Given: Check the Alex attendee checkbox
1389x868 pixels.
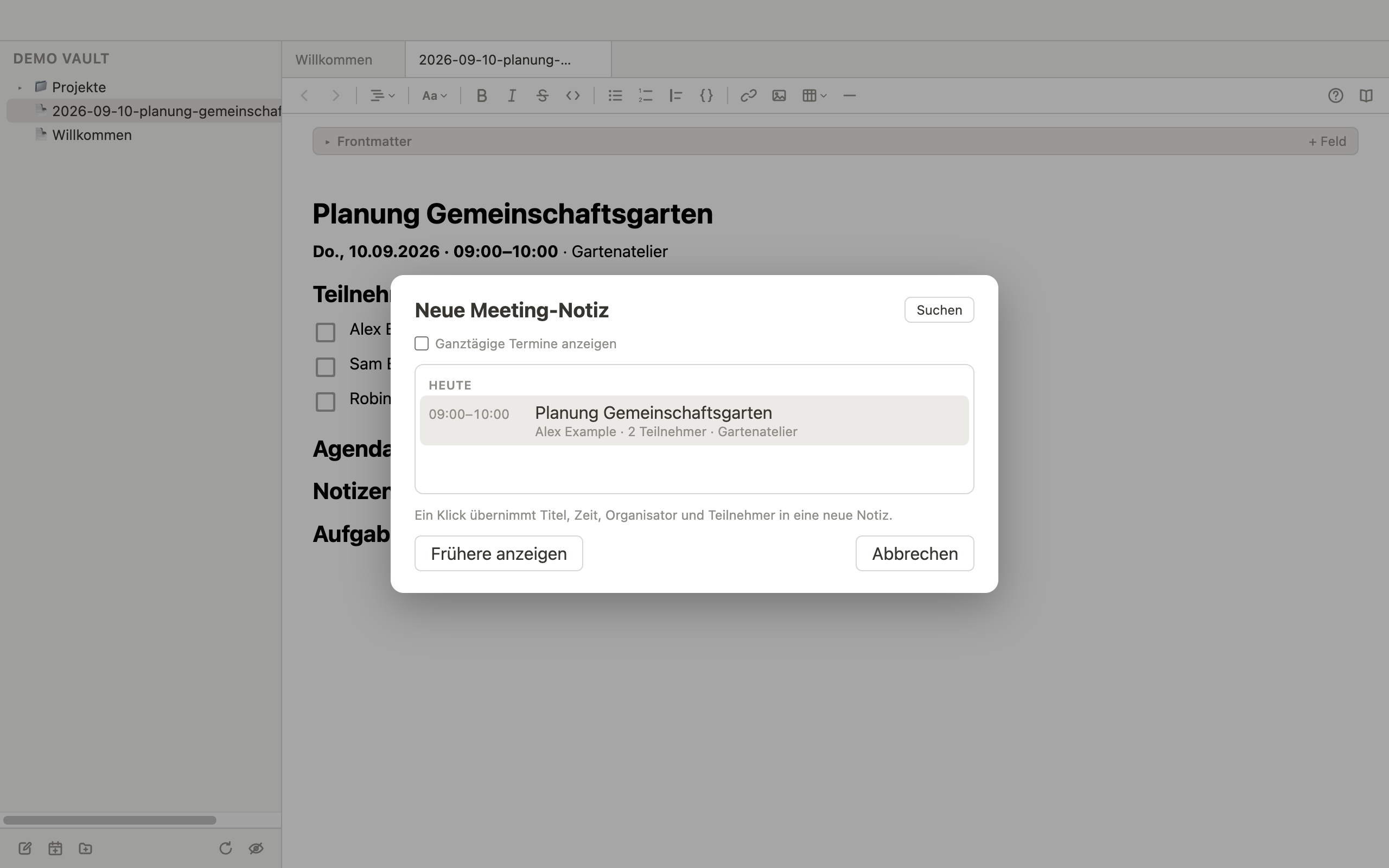Looking at the screenshot, I should point(326,332).
